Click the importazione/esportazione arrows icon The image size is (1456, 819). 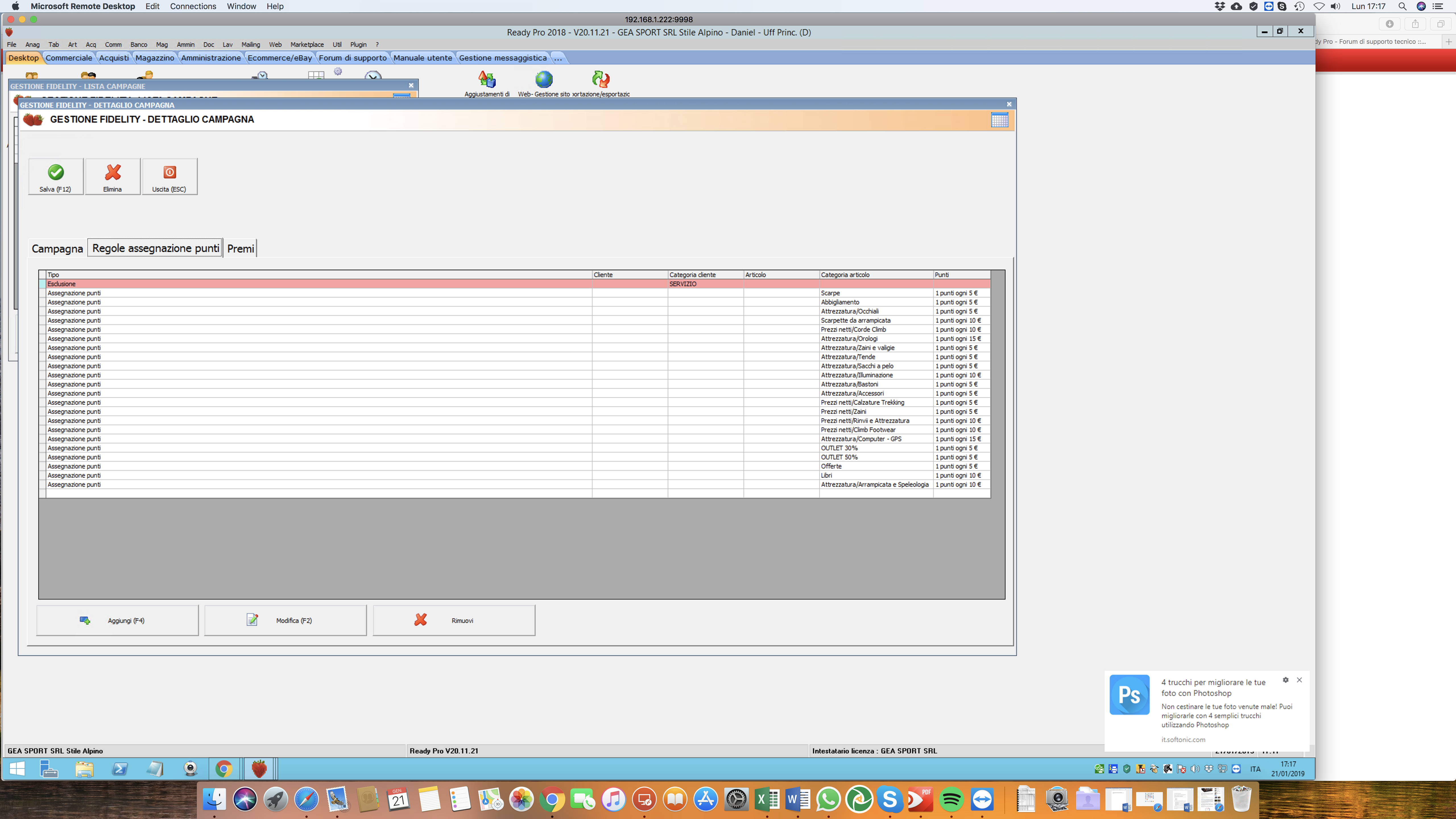[x=601, y=83]
